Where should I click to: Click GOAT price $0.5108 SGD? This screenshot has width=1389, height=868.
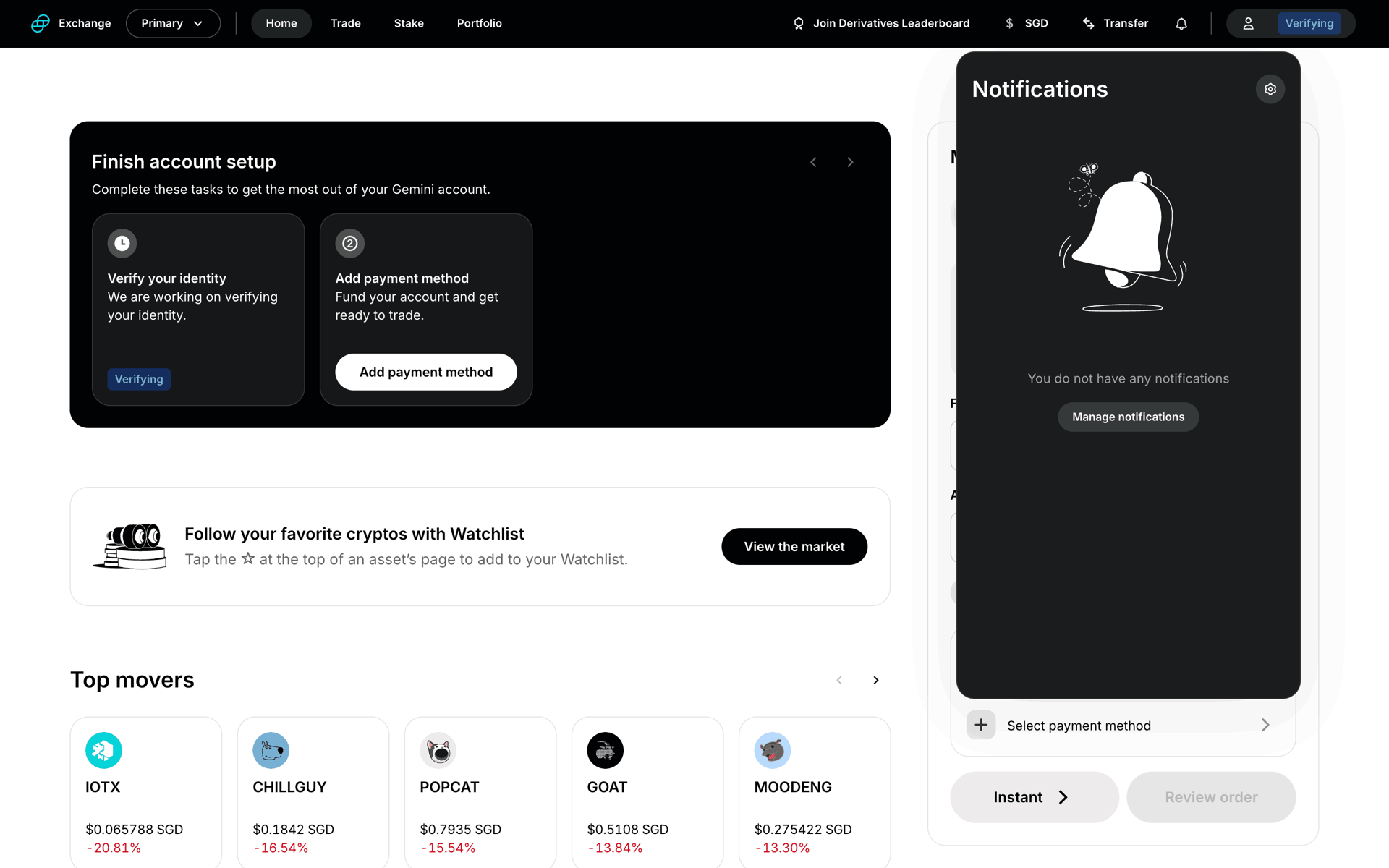(x=628, y=829)
